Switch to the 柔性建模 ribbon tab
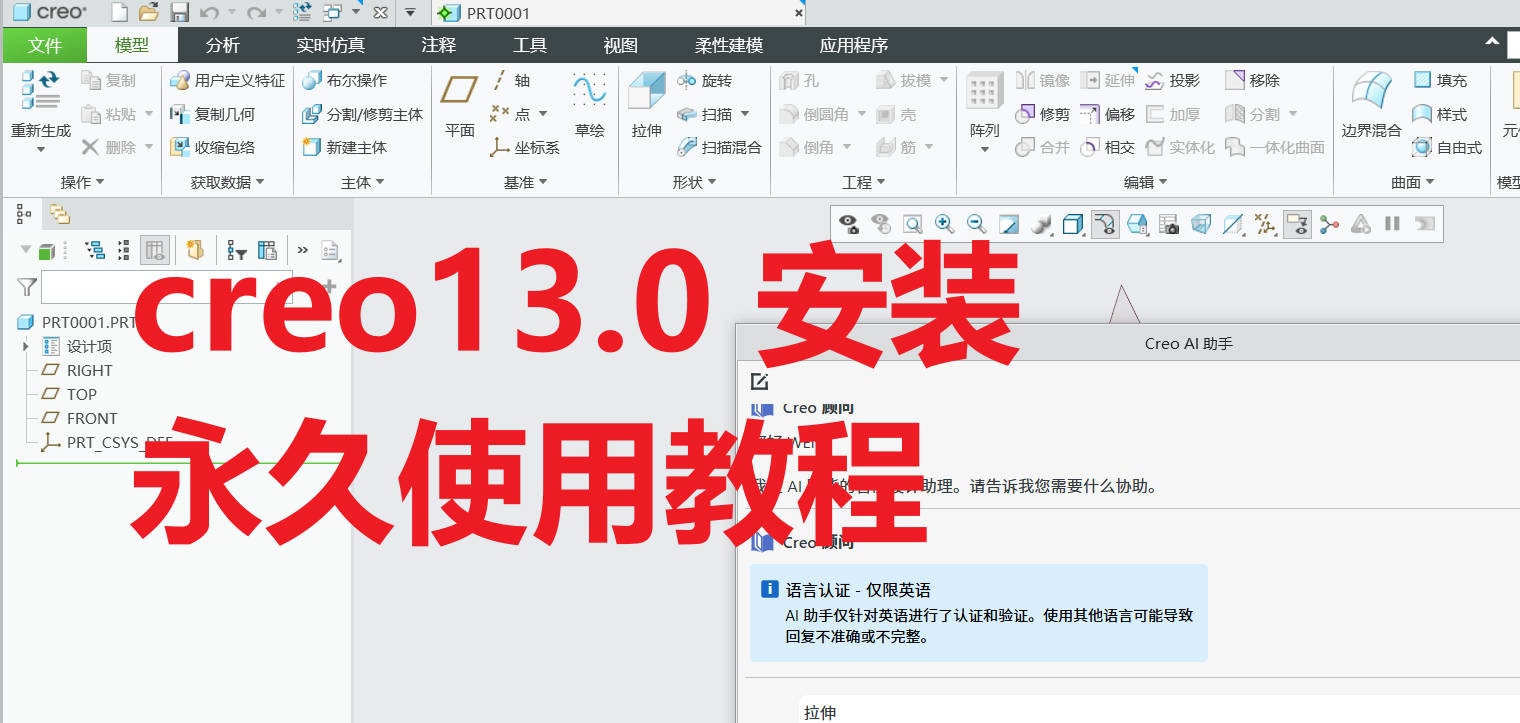This screenshot has width=1520, height=723. click(x=729, y=45)
